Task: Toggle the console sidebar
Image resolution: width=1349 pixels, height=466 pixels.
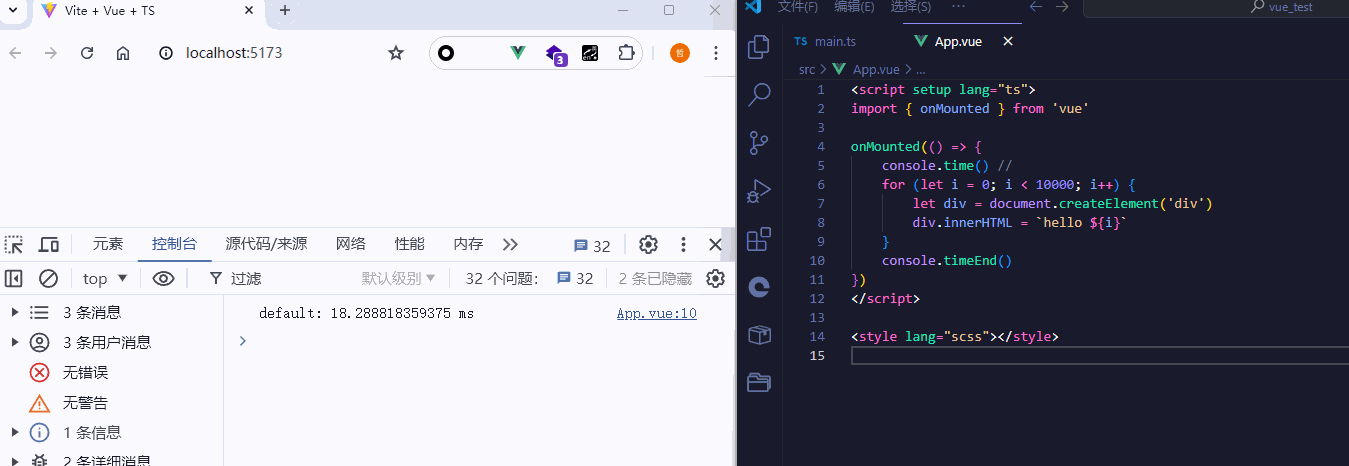Action: point(14,279)
